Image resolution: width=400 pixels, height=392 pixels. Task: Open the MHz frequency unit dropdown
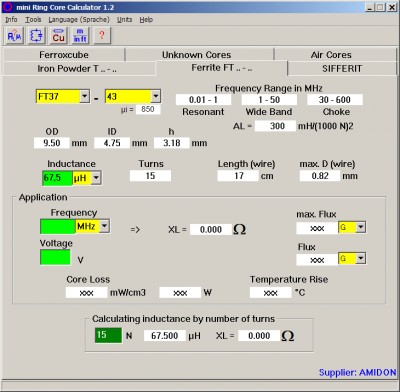(104, 226)
